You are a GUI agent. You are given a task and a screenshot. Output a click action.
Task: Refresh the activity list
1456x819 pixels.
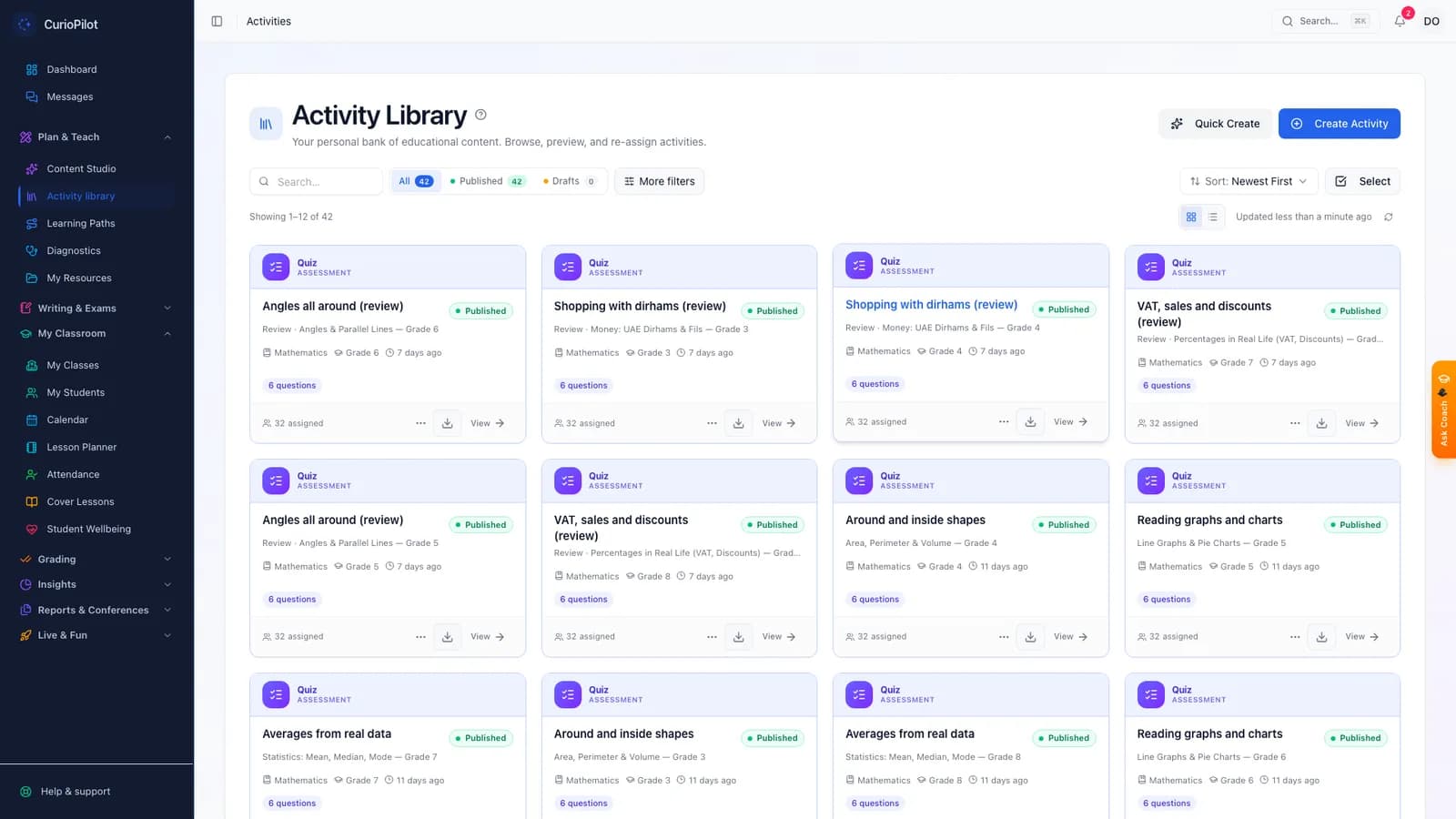click(1389, 217)
